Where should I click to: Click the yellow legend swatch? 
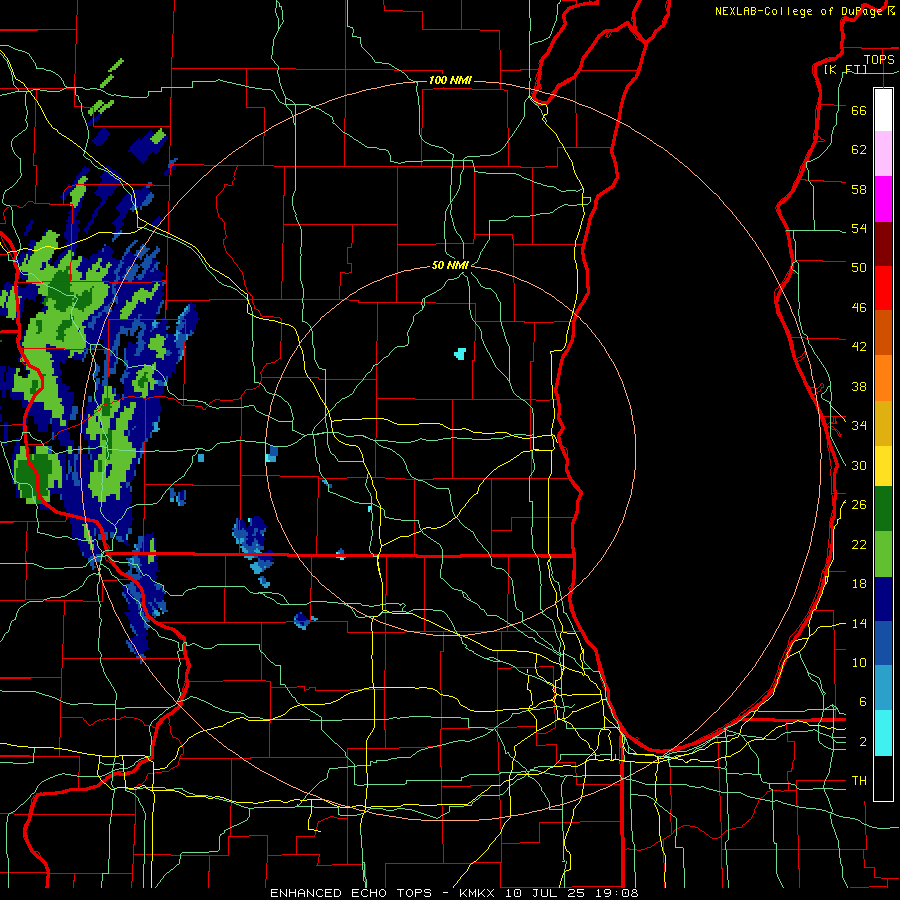(x=883, y=465)
